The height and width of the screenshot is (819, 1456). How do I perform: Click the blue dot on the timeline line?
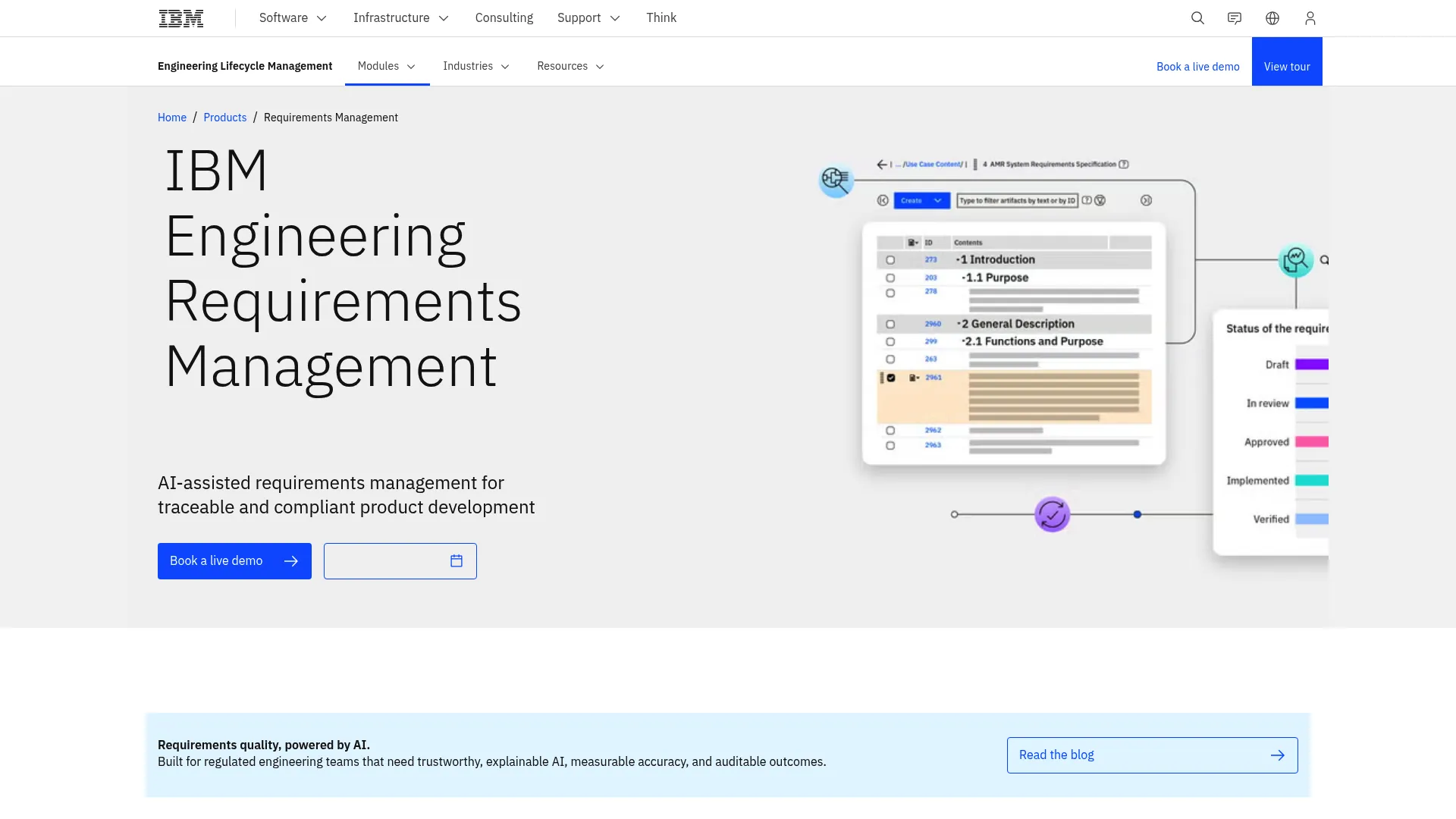coord(1137,515)
